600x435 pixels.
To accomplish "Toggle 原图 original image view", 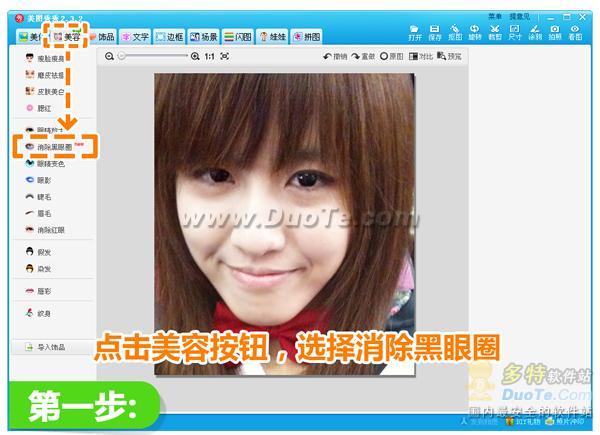I will pos(391,56).
